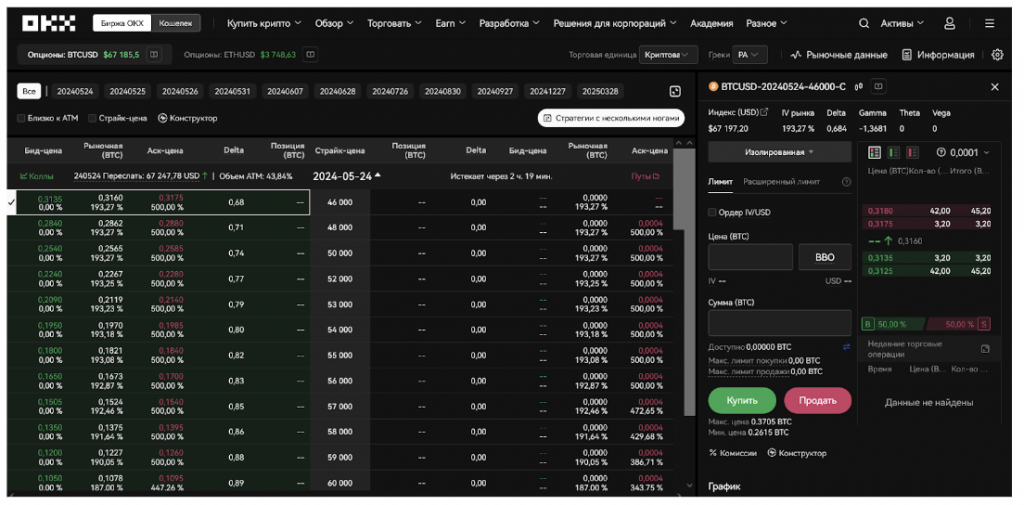Open the Торговать menu
The height and width of the screenshot is (505, 1024).
tap(393, 23)
